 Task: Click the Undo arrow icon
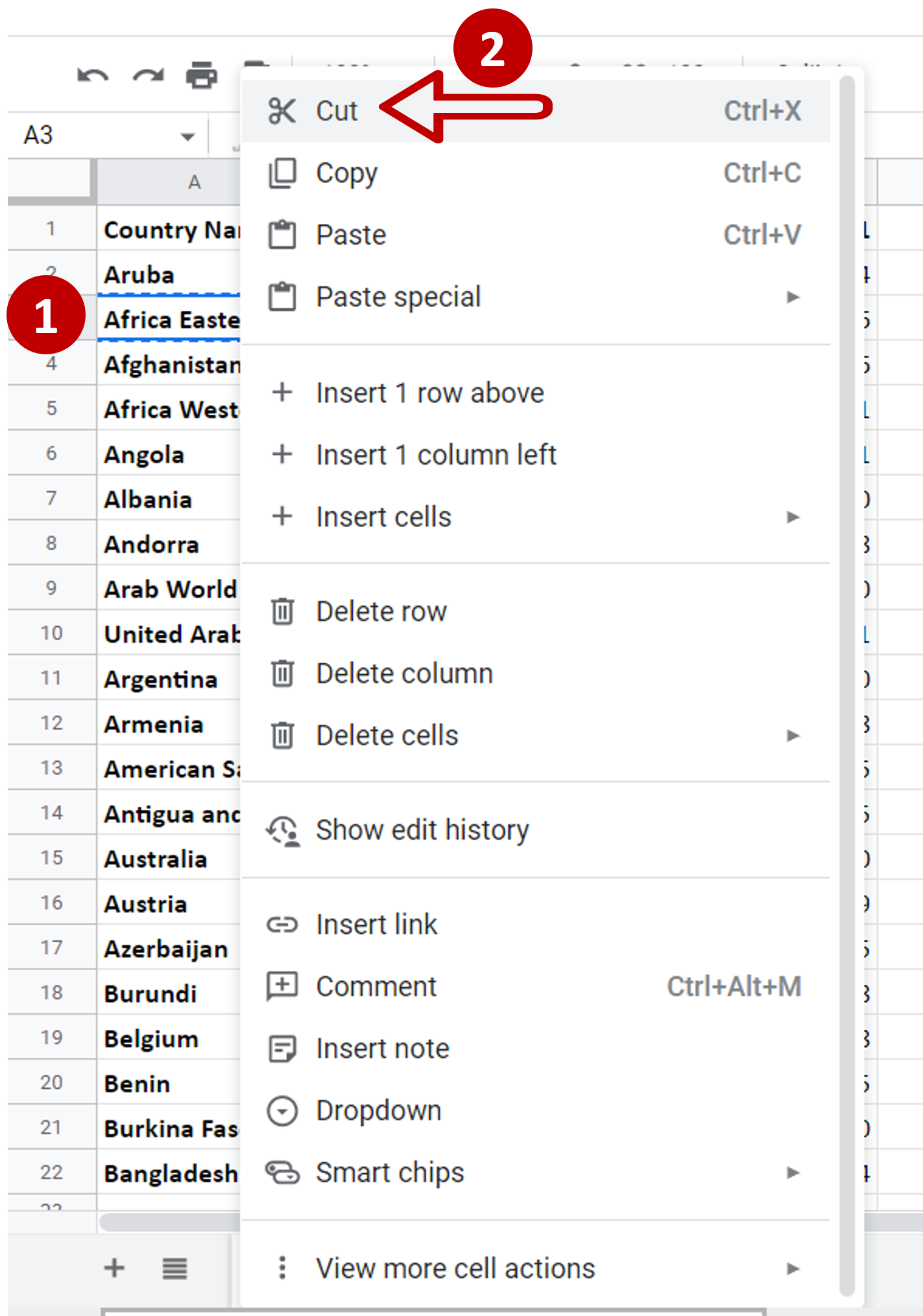[x=93, y=77]
